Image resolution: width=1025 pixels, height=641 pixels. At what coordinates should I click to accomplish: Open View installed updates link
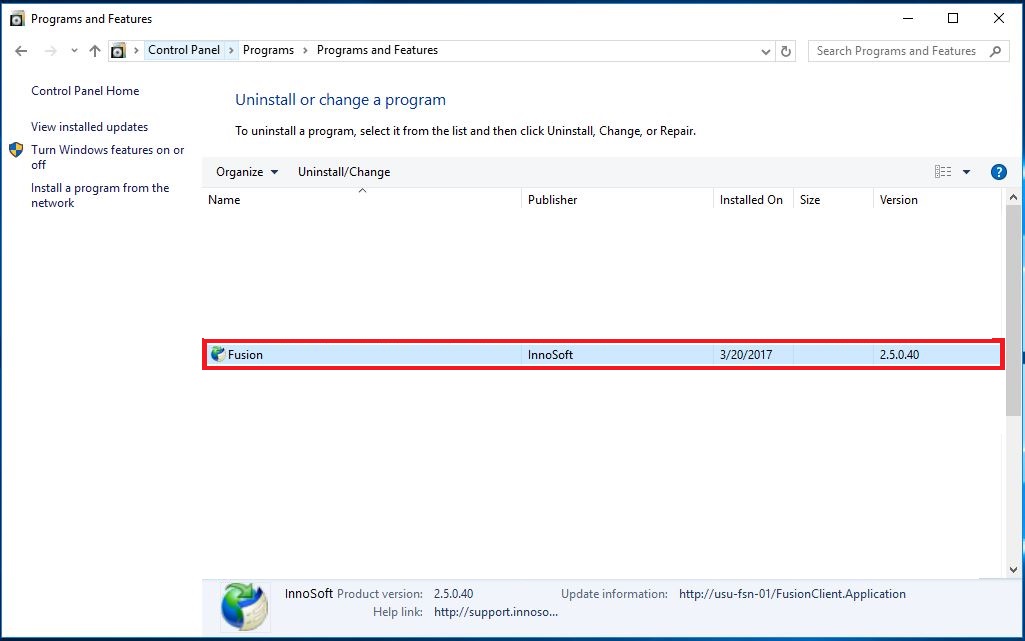coord(89,127)
